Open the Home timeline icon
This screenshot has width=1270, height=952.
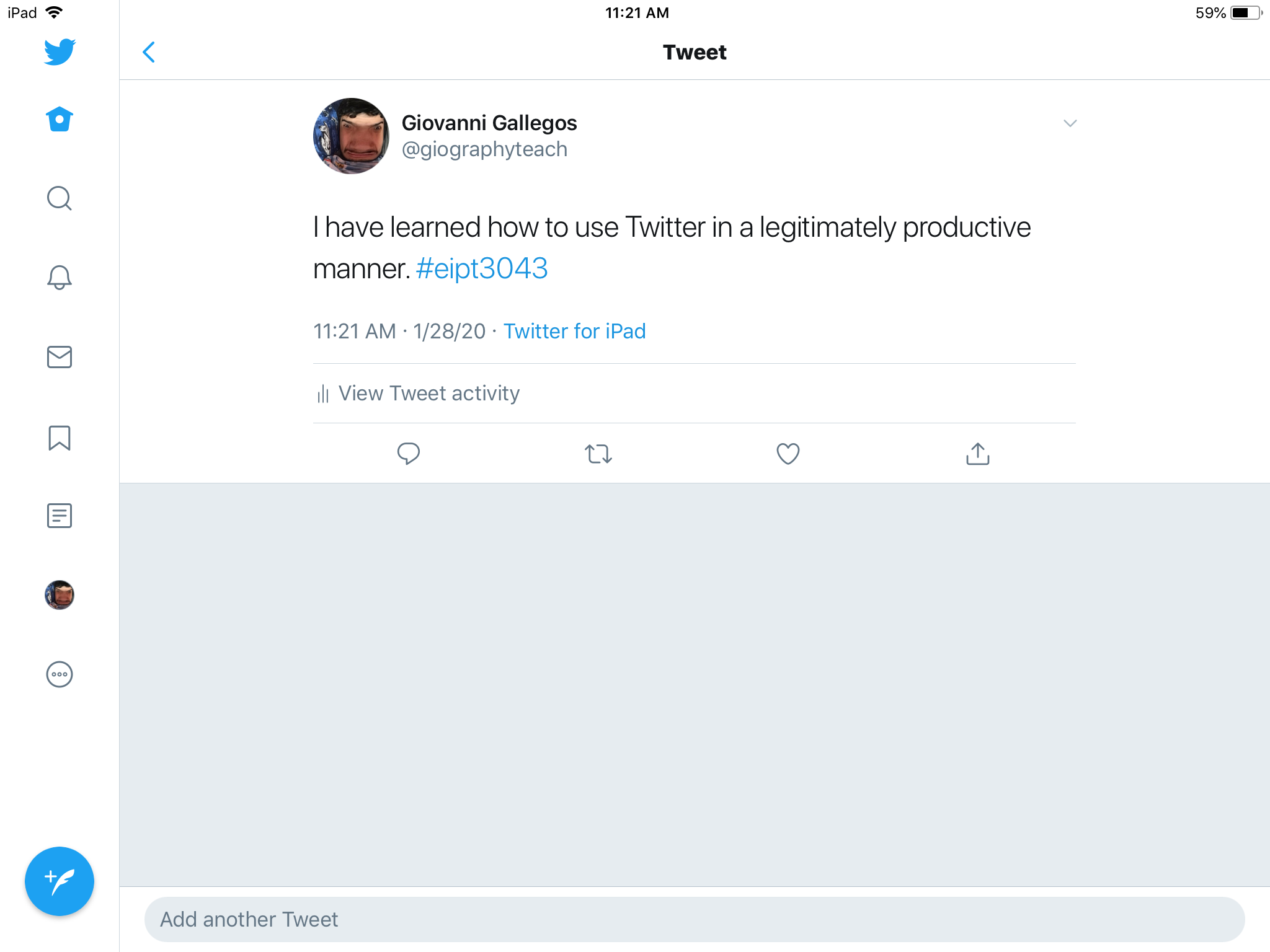[60, 119]
